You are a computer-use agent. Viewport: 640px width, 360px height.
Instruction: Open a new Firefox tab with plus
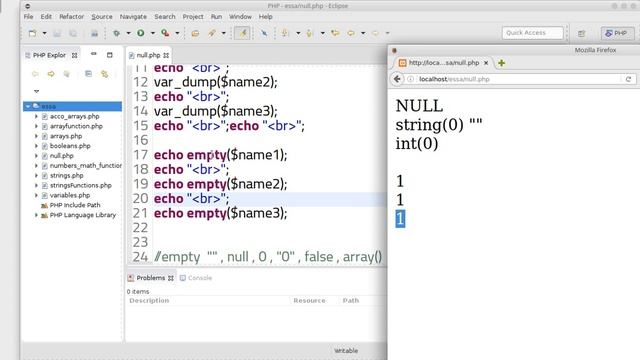point(501,63)
